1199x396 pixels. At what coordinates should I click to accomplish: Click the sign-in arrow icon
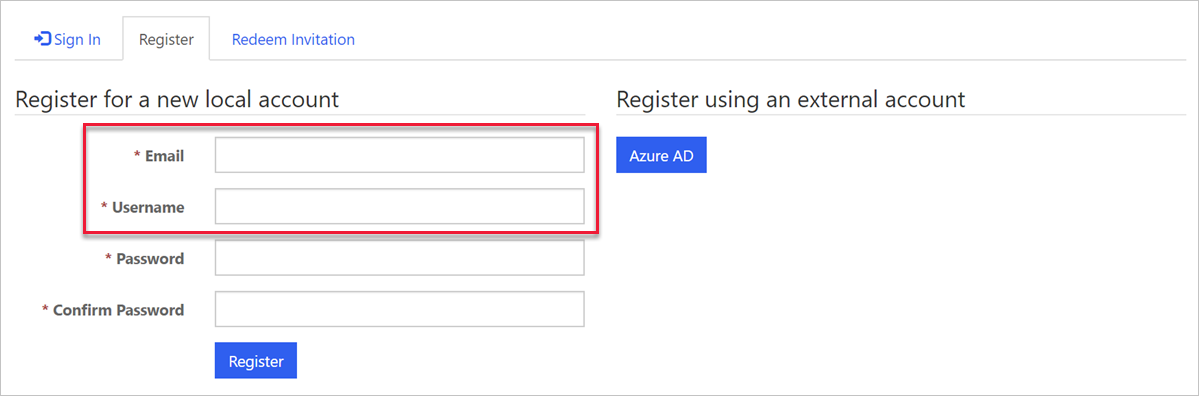(43, 38)
